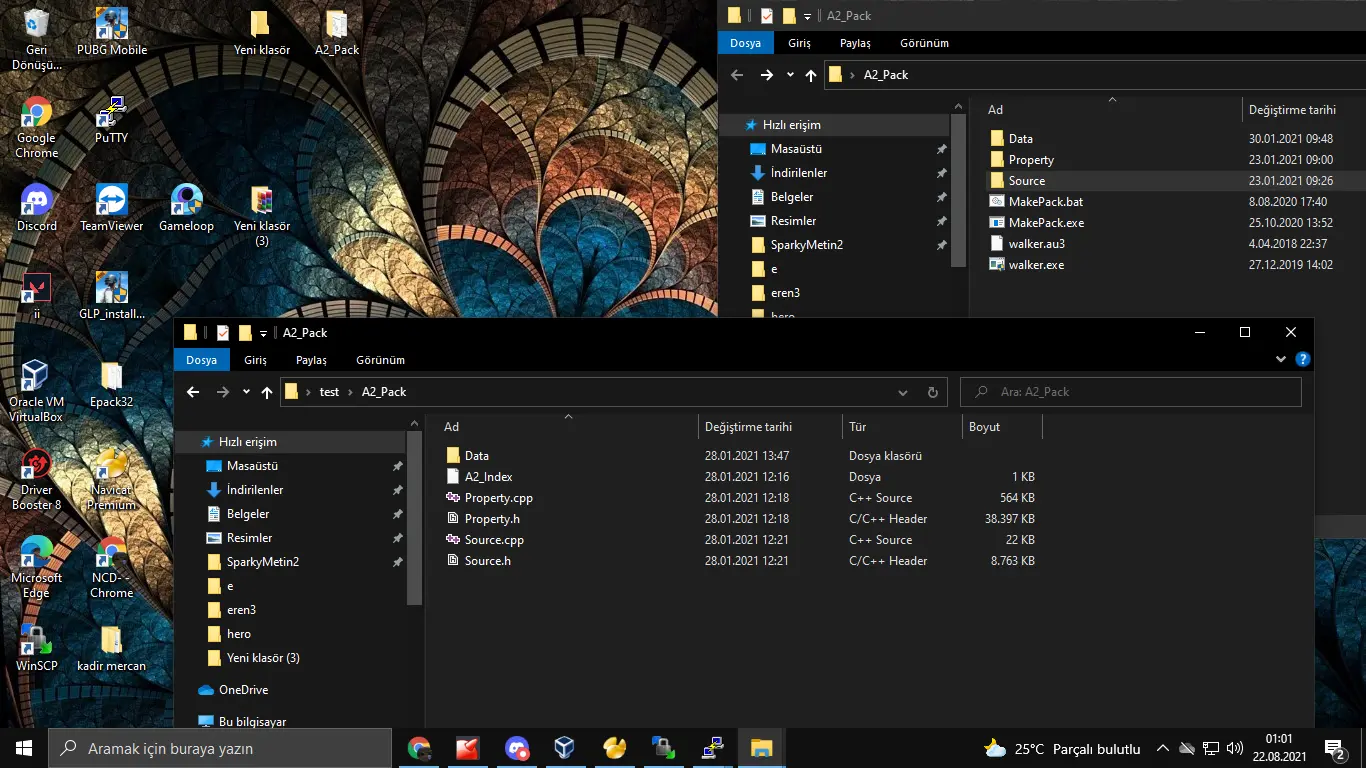Open VirtualBox from the taskbar
Viewport: 1366px width, 768px height.
coord(565,748)
